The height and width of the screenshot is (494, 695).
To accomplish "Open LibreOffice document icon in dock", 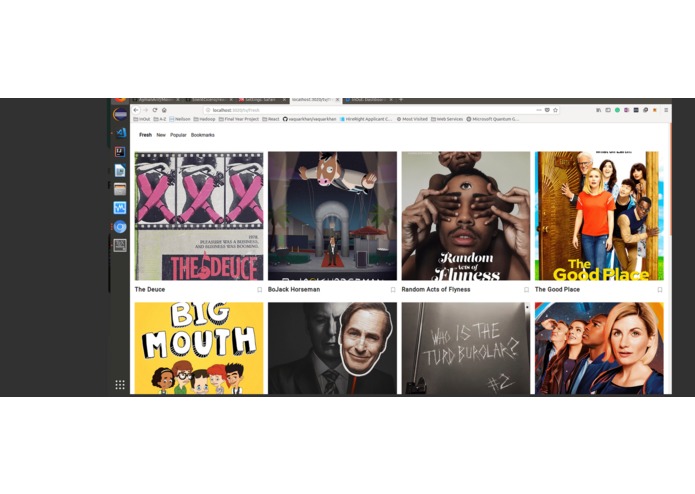I will [120, 171].
